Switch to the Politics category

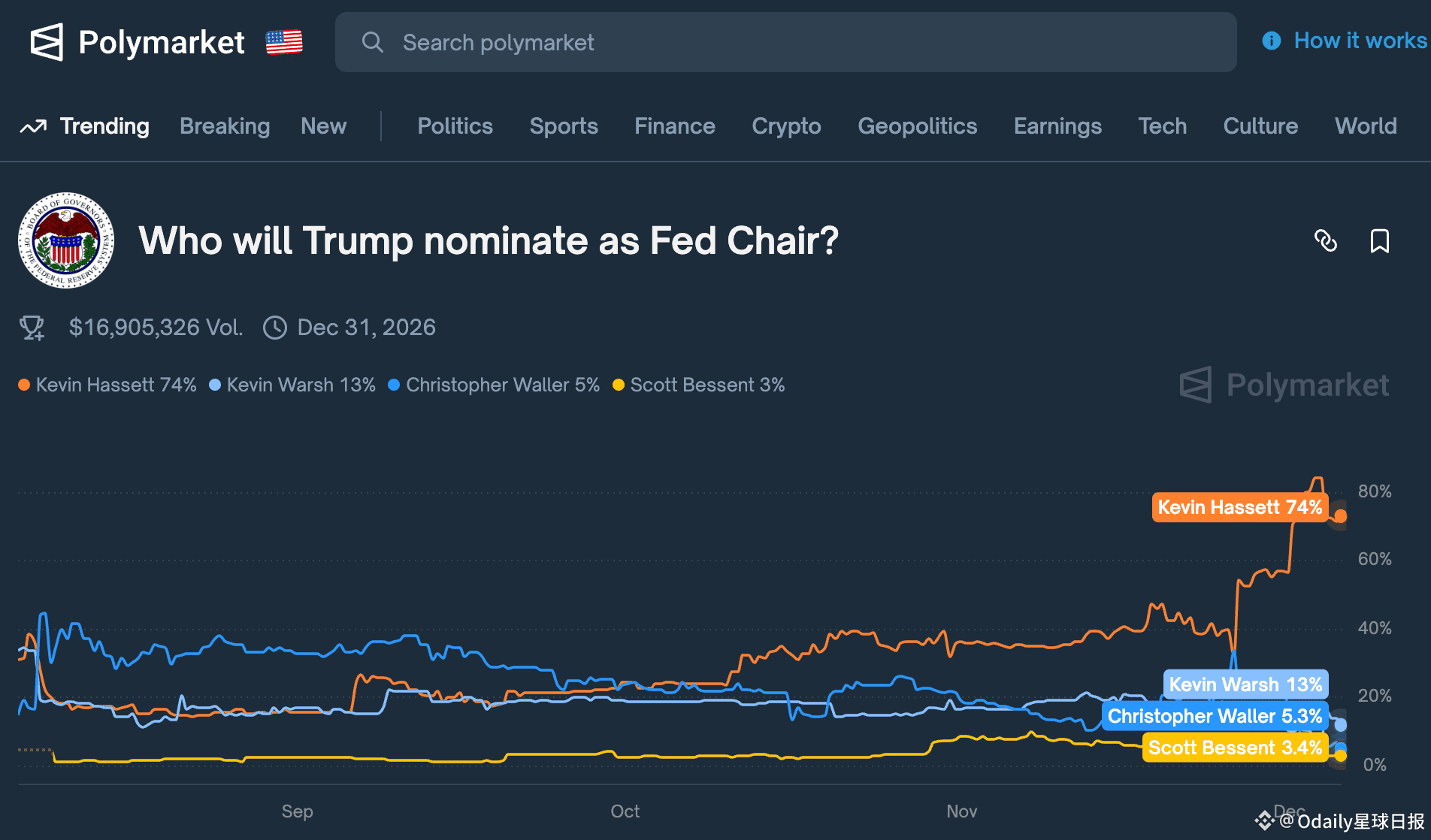tap(455, 126)
